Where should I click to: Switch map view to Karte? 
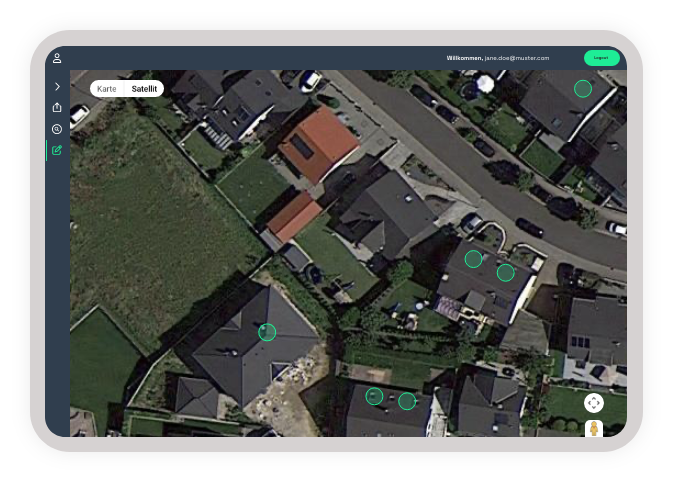(107, 89)
